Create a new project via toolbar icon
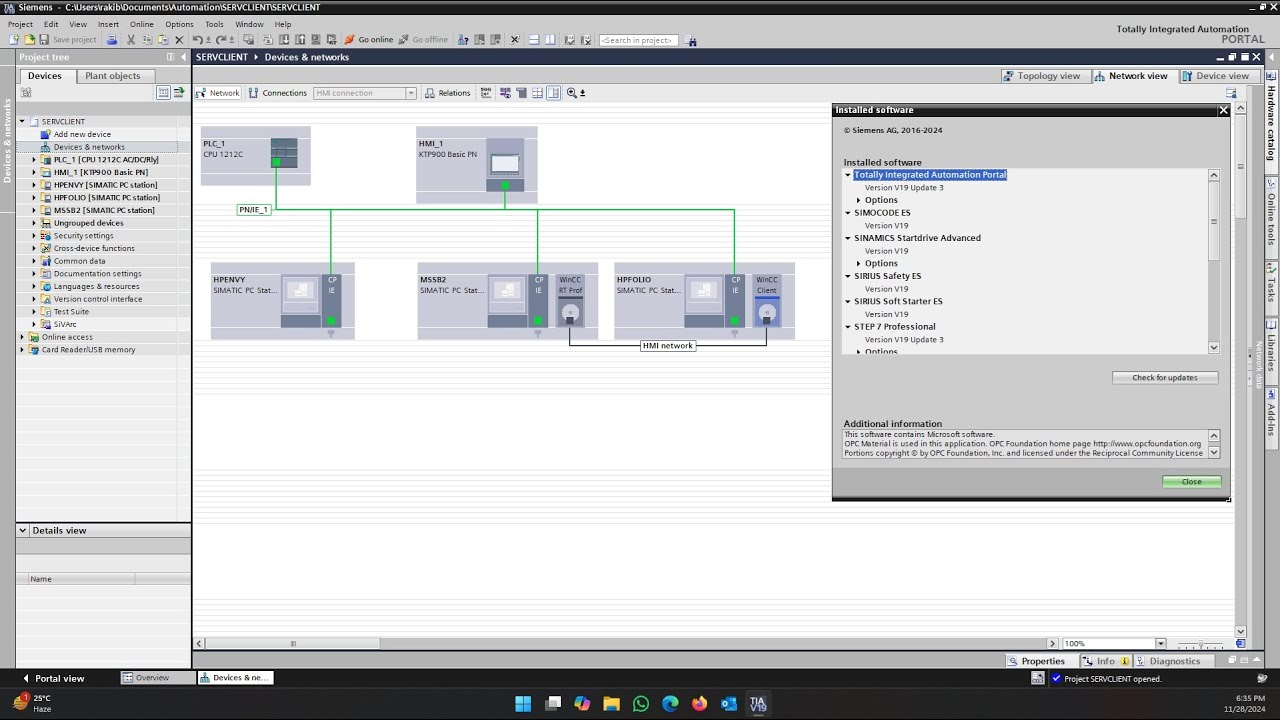This screenshot has width=1280, height=720. click(14, 40)
